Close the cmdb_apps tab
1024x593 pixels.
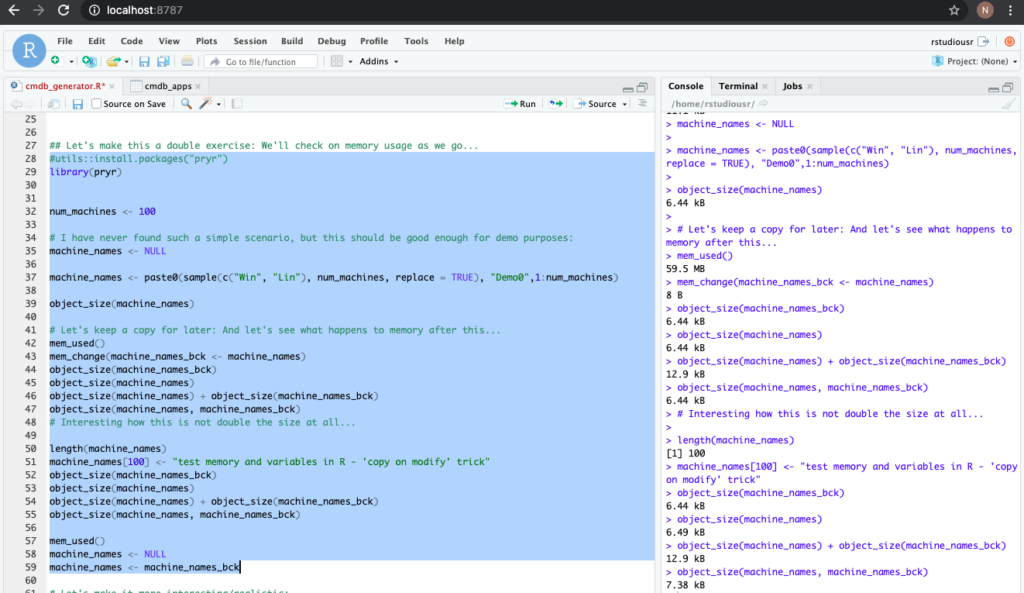click(198, 86)
